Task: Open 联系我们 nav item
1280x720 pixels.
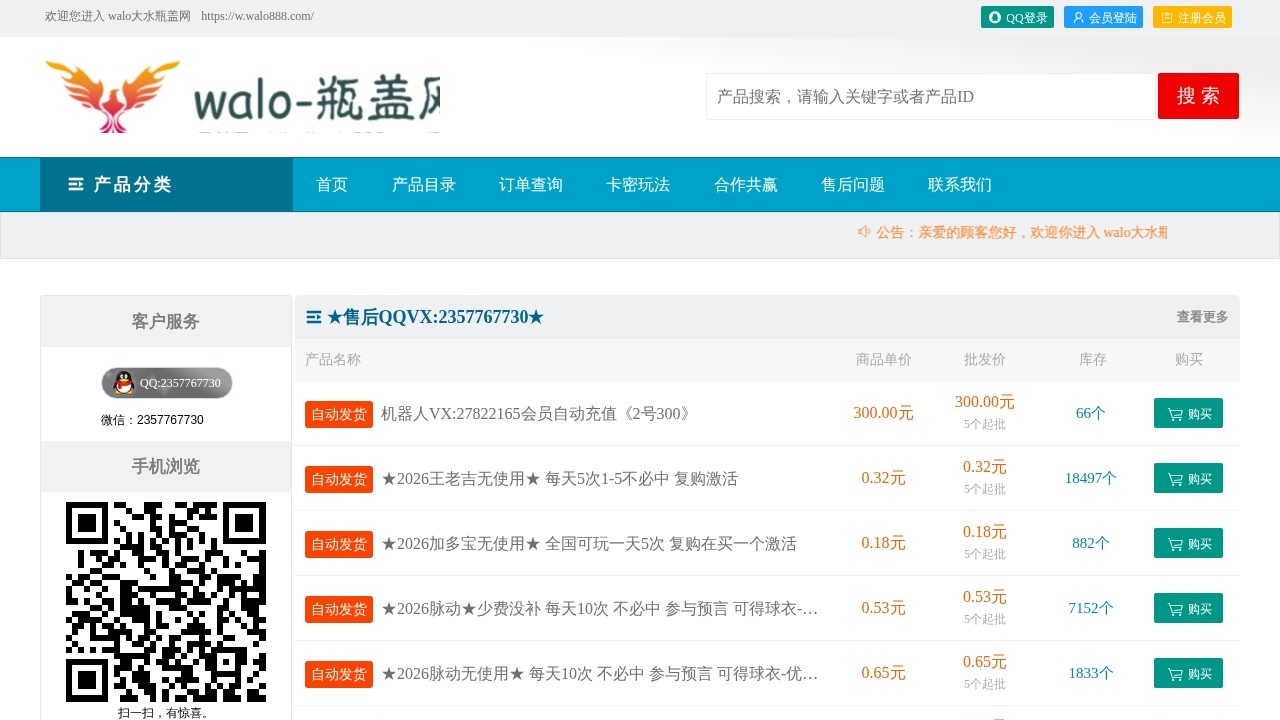Action: click(960, 184)
